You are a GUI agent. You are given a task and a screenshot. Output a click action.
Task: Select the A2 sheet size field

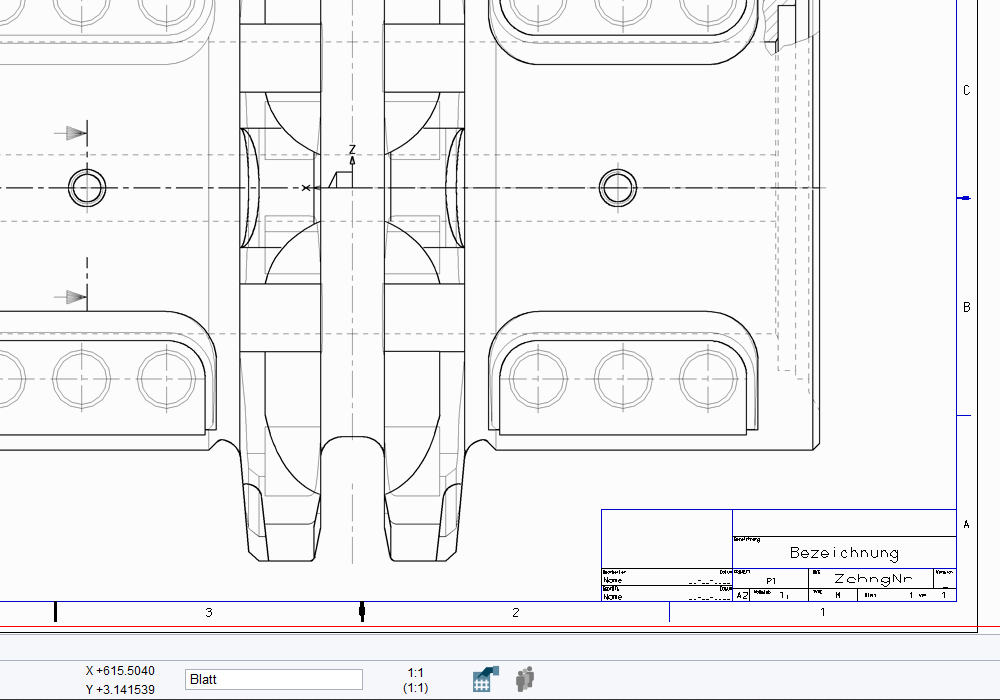click(x=742, y=595)
